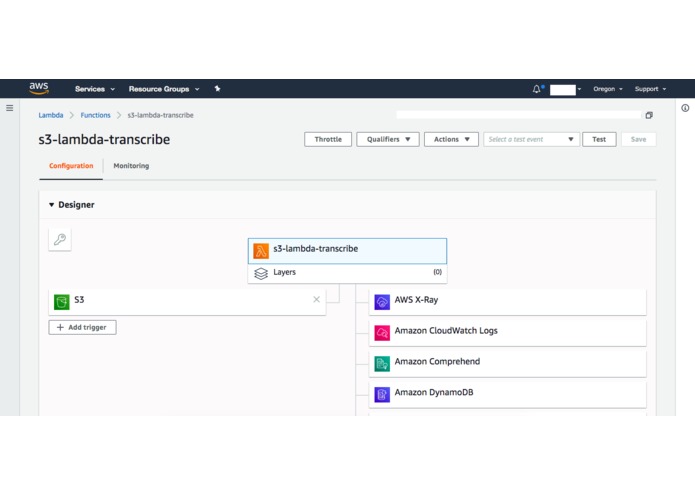Screen dimensions: 695x494
Task: Select the s3-lambda-transcribe function box
Action: [347, 251]
